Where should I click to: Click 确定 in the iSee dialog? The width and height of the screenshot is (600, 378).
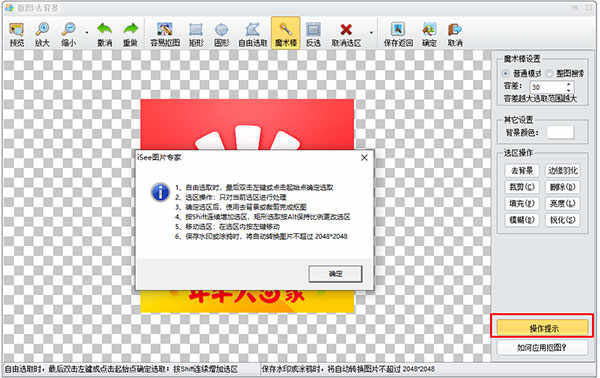click(x=335, y=274)
